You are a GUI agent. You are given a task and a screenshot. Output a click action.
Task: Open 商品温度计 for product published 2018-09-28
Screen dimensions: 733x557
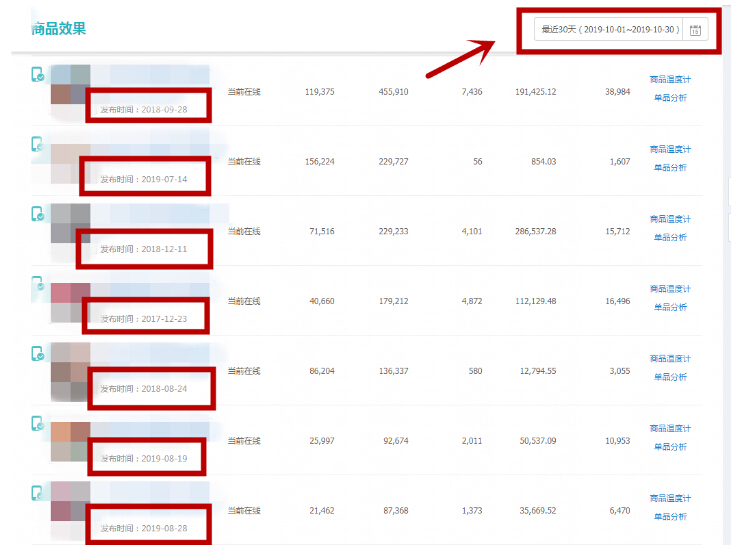669,79
